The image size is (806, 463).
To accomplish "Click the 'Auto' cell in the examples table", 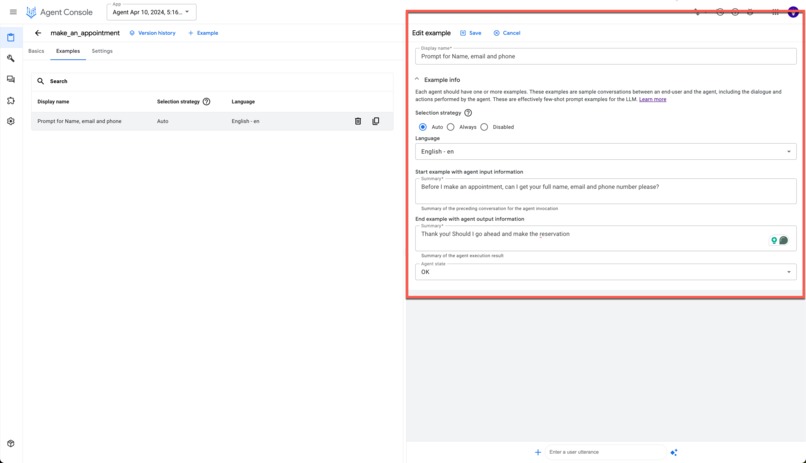I will pos(162,121).
